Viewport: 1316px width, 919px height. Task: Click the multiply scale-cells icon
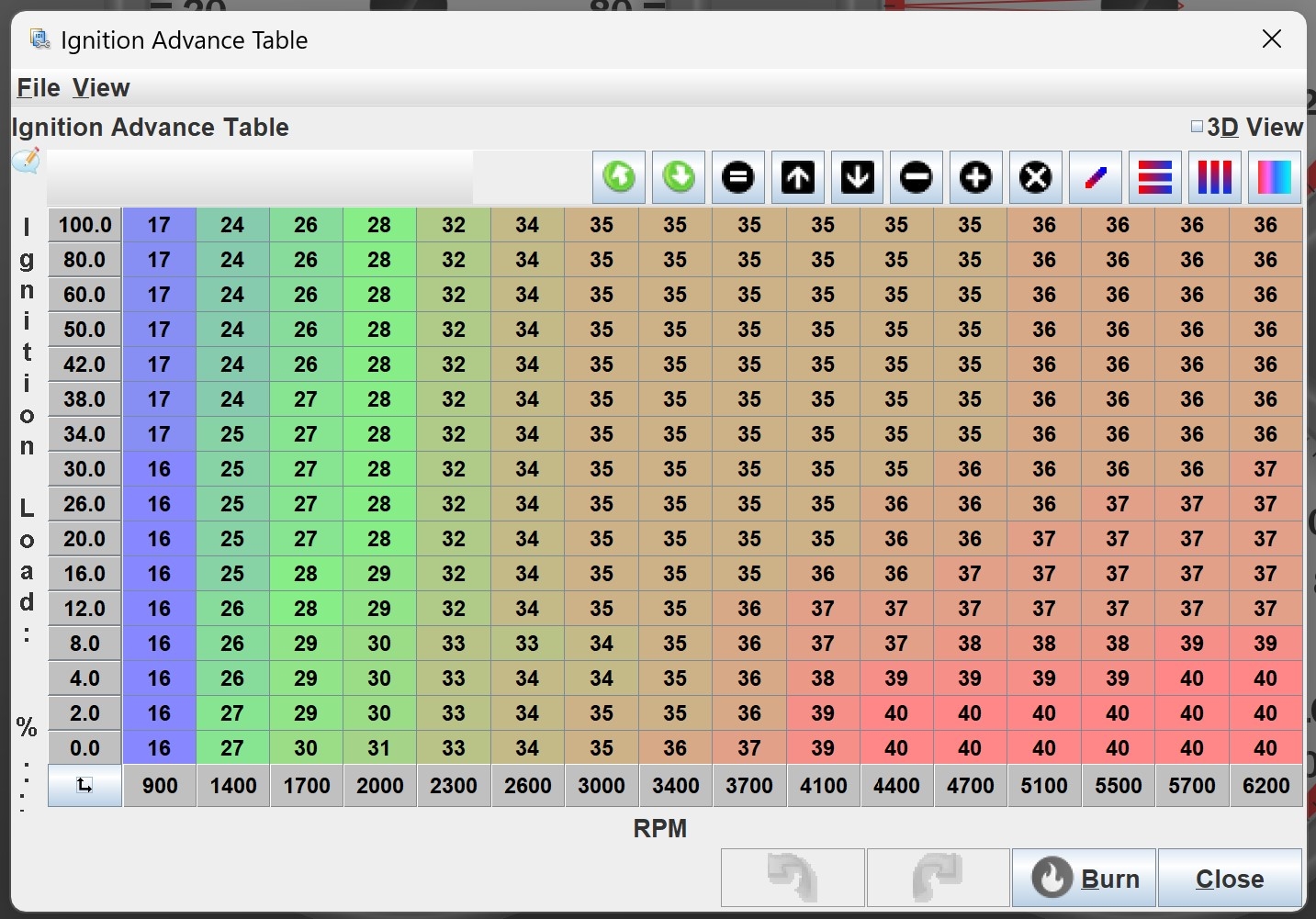1035,177
